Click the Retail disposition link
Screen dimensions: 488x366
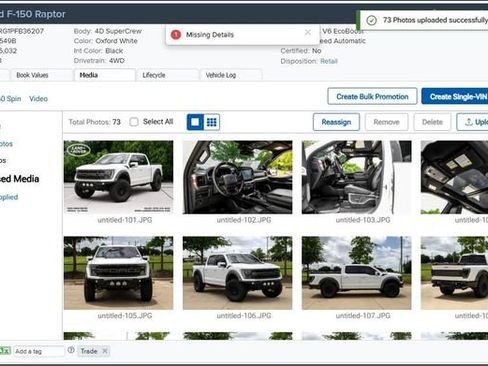tap(329, 61)
